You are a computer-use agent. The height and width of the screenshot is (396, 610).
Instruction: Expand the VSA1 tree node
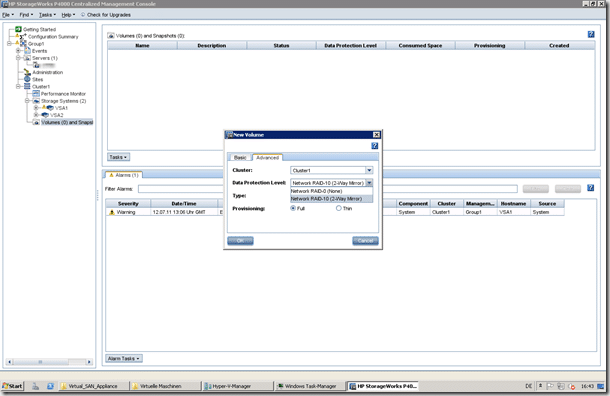(x=36, y=108)
